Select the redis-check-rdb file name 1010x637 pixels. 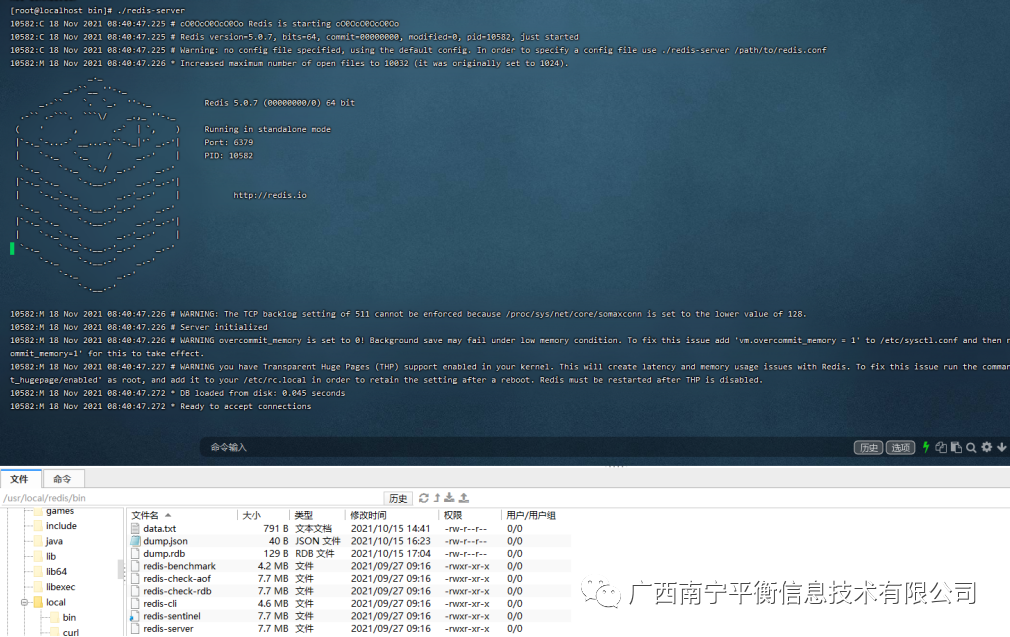177,591
